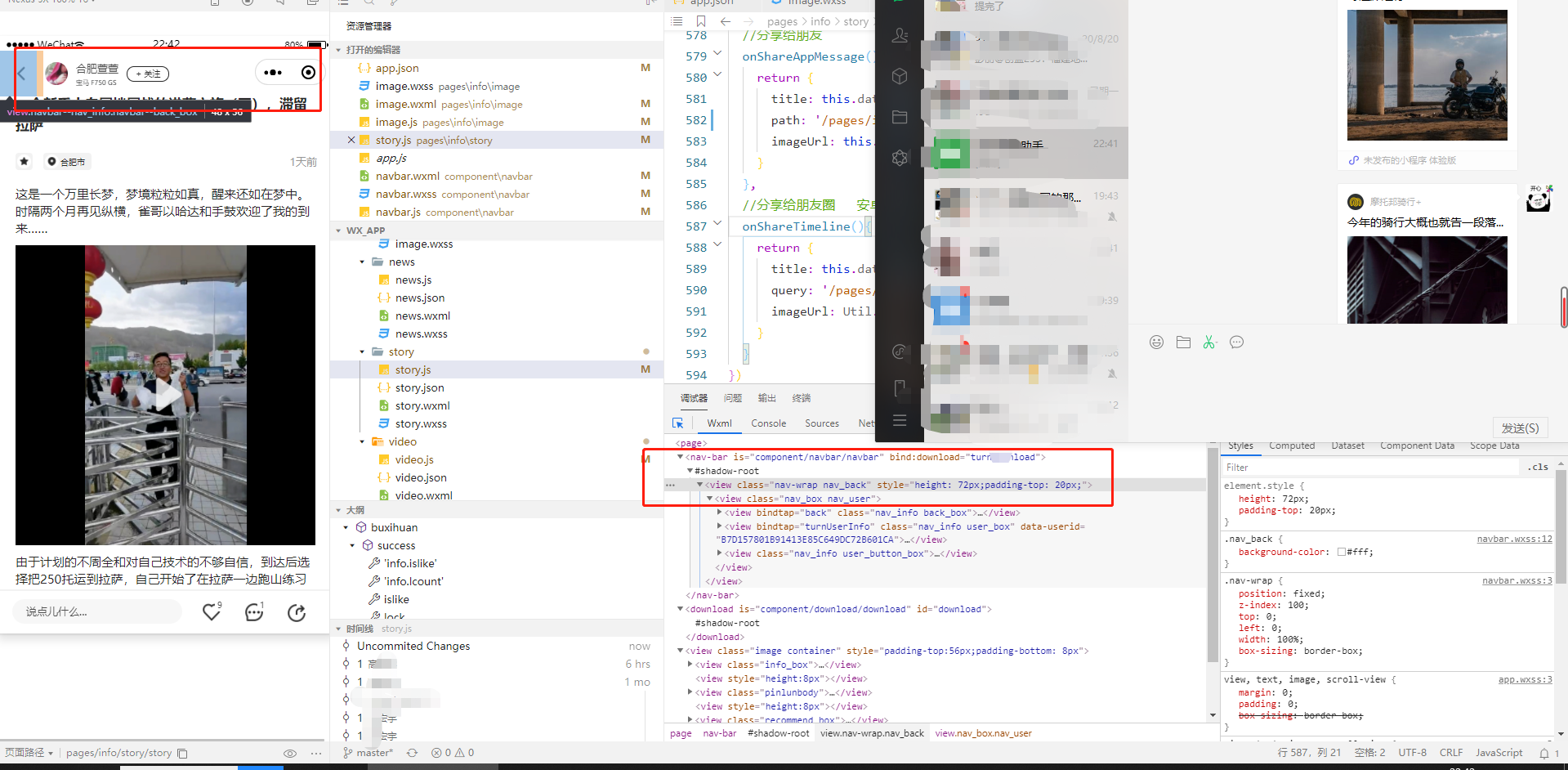
Task: Open the 页面路径 dropdown
Action: click(x=29, y=753)
